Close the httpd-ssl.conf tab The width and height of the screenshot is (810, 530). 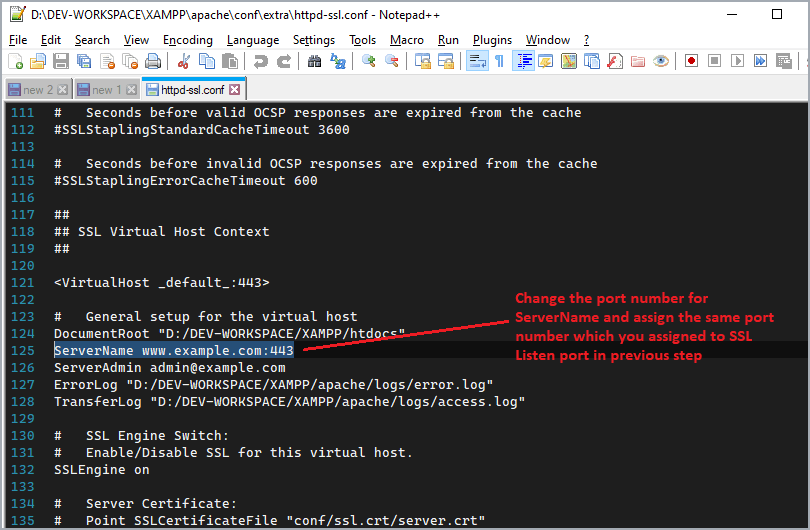(x=235, y=90)
